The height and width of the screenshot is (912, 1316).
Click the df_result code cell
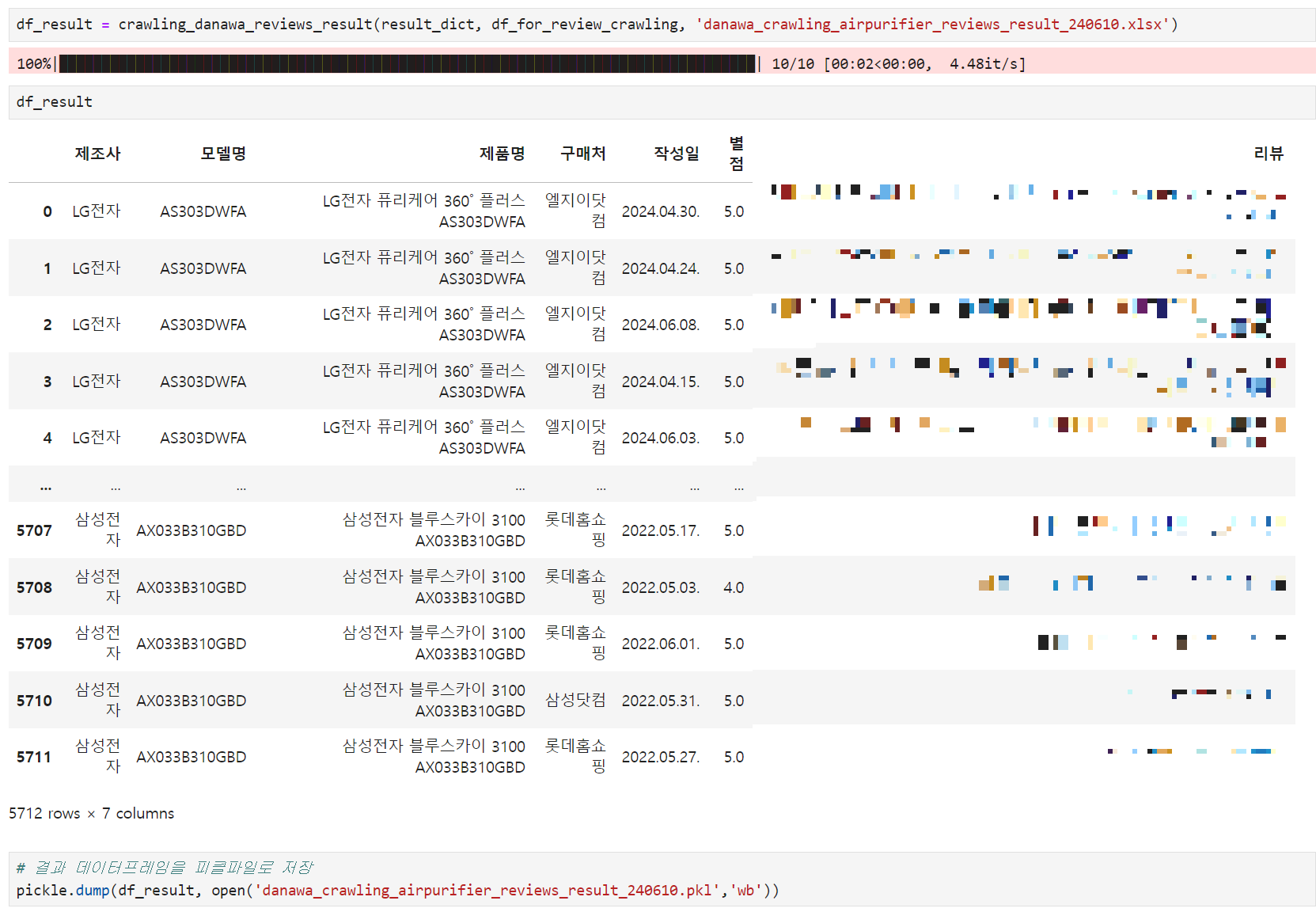(x=662, y=102)
